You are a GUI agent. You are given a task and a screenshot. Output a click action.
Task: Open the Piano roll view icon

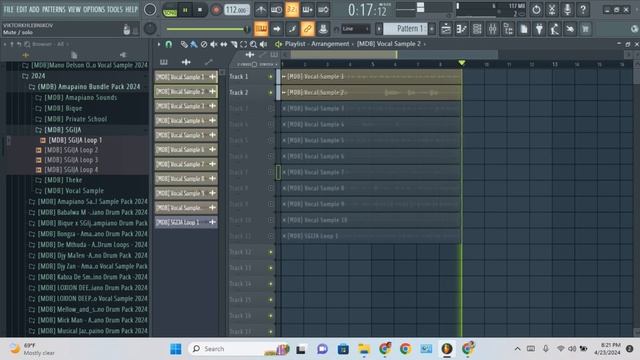click(462, 29)
